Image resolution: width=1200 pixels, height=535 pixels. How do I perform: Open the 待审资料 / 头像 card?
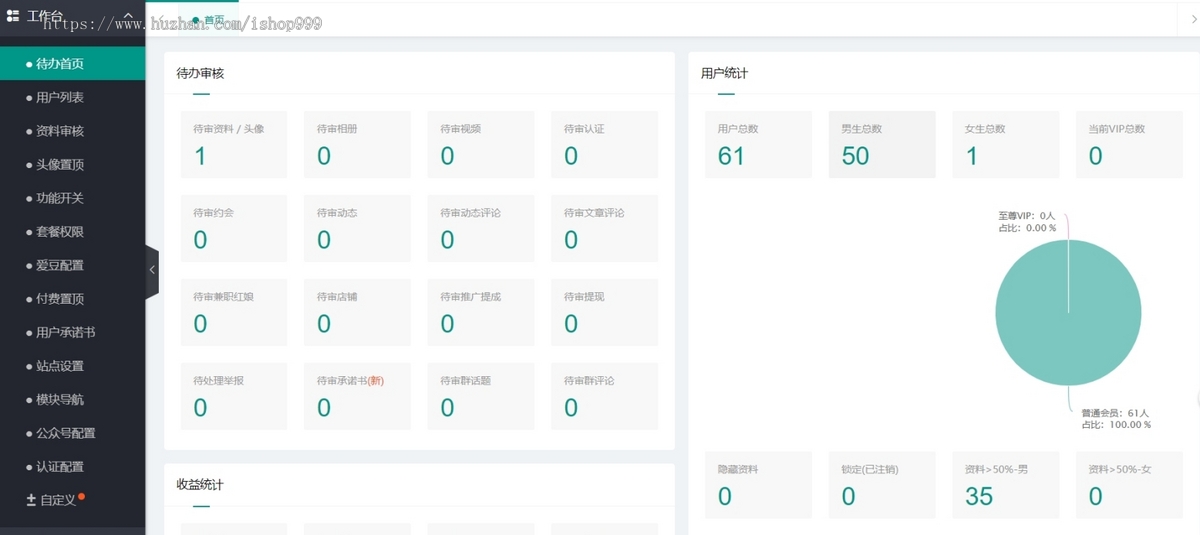[234, 144]
